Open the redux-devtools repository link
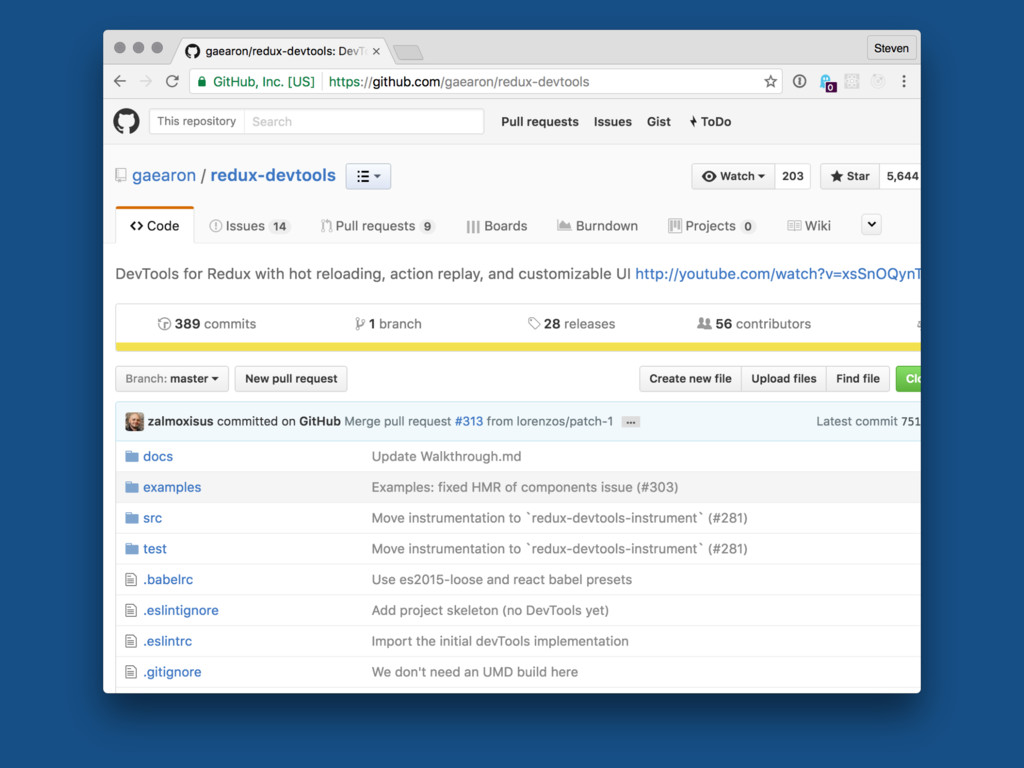 point(273,175)
